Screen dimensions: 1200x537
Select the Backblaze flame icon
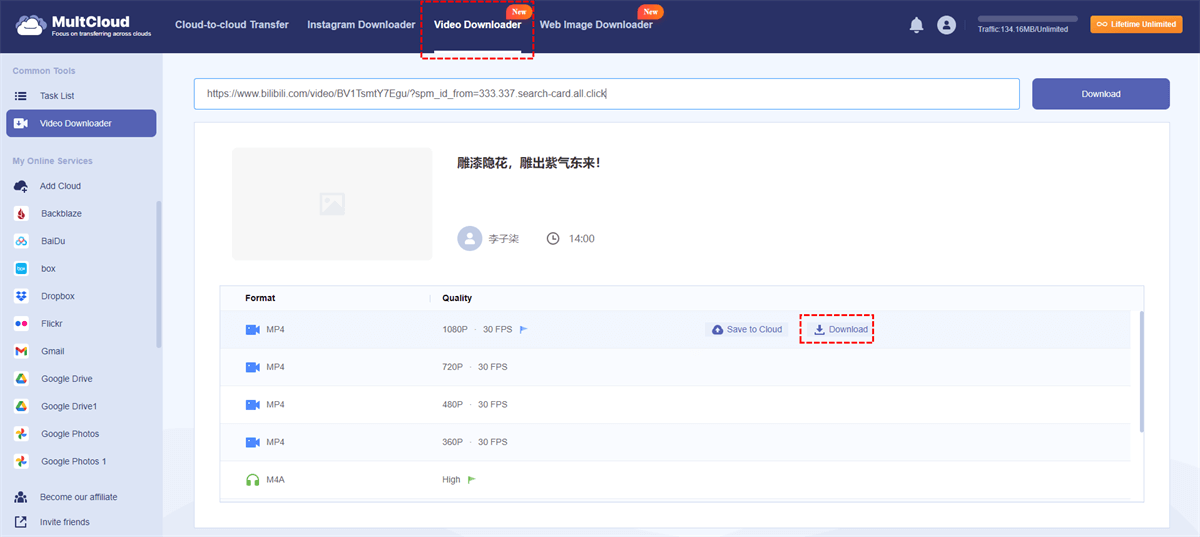coord(21,214)
